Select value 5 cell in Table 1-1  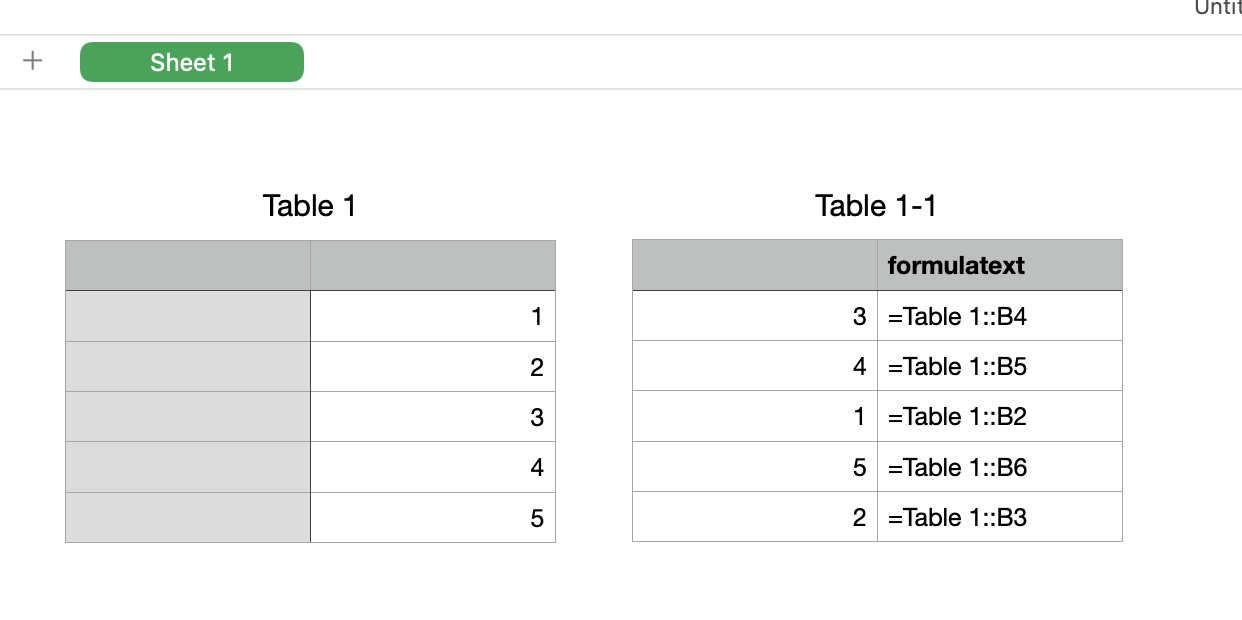pos(755,467)
